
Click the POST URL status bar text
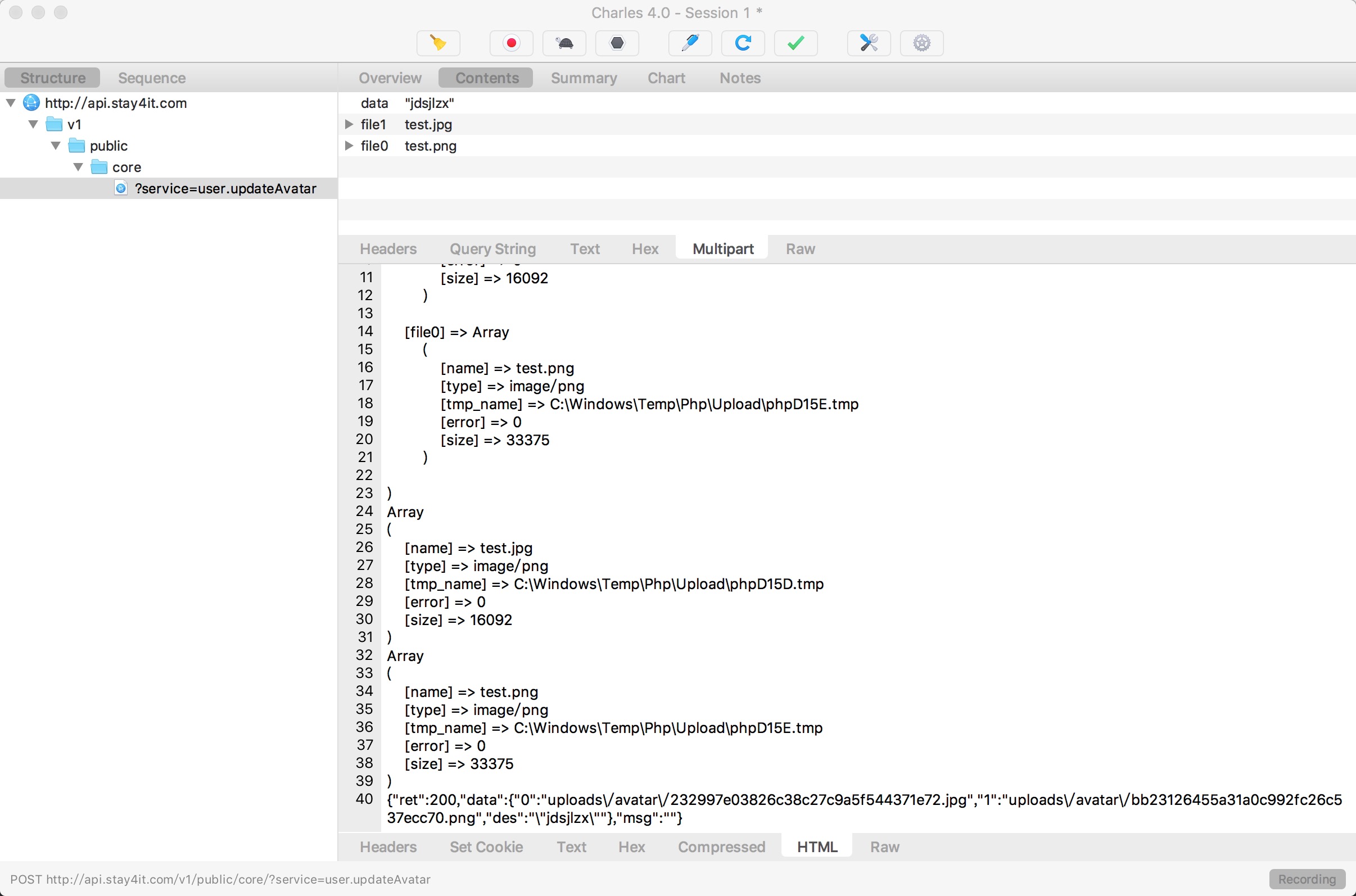[220, 880]
